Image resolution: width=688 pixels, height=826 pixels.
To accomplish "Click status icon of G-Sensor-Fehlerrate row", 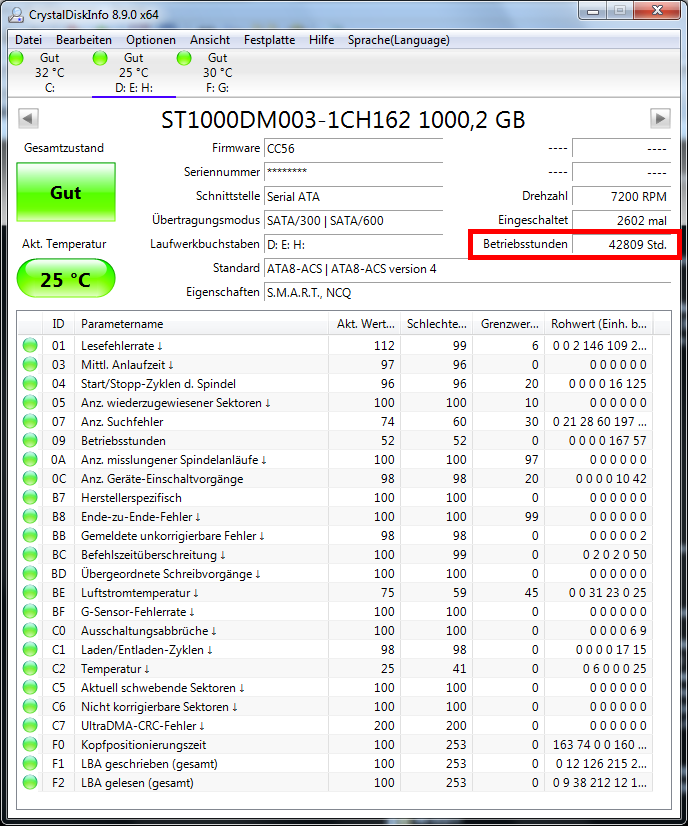I will pyautogui.click(x=30, y=612).
